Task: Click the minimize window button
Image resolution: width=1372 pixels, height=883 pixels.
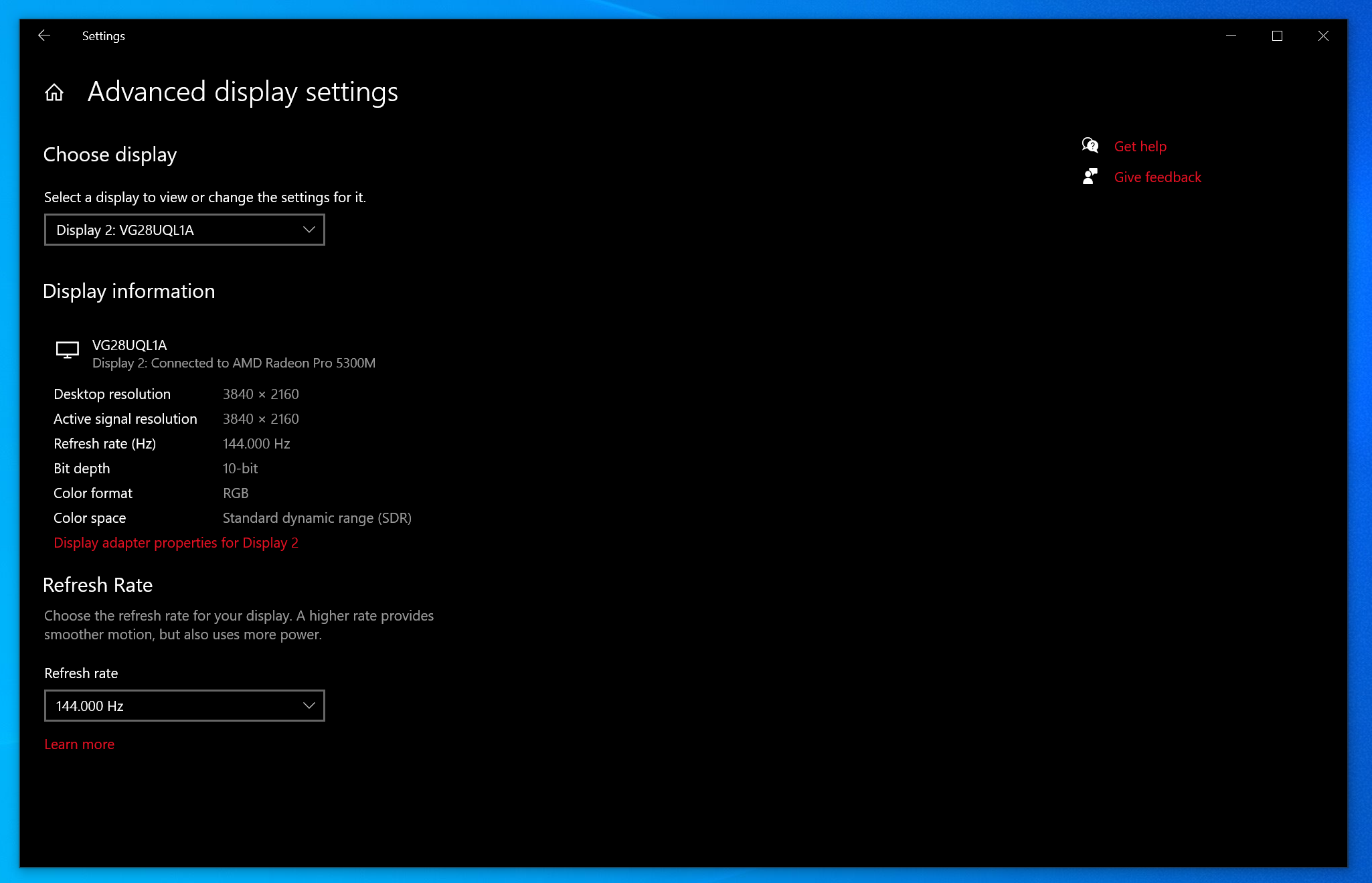Action: click(x=1231, y=36)
